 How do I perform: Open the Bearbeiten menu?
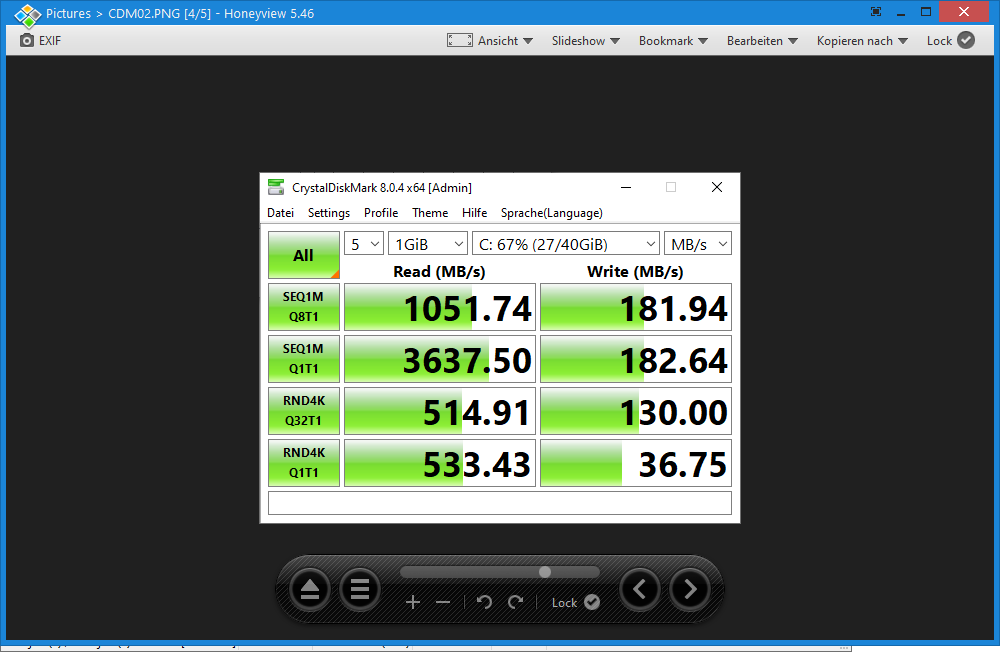coord(762,41)
